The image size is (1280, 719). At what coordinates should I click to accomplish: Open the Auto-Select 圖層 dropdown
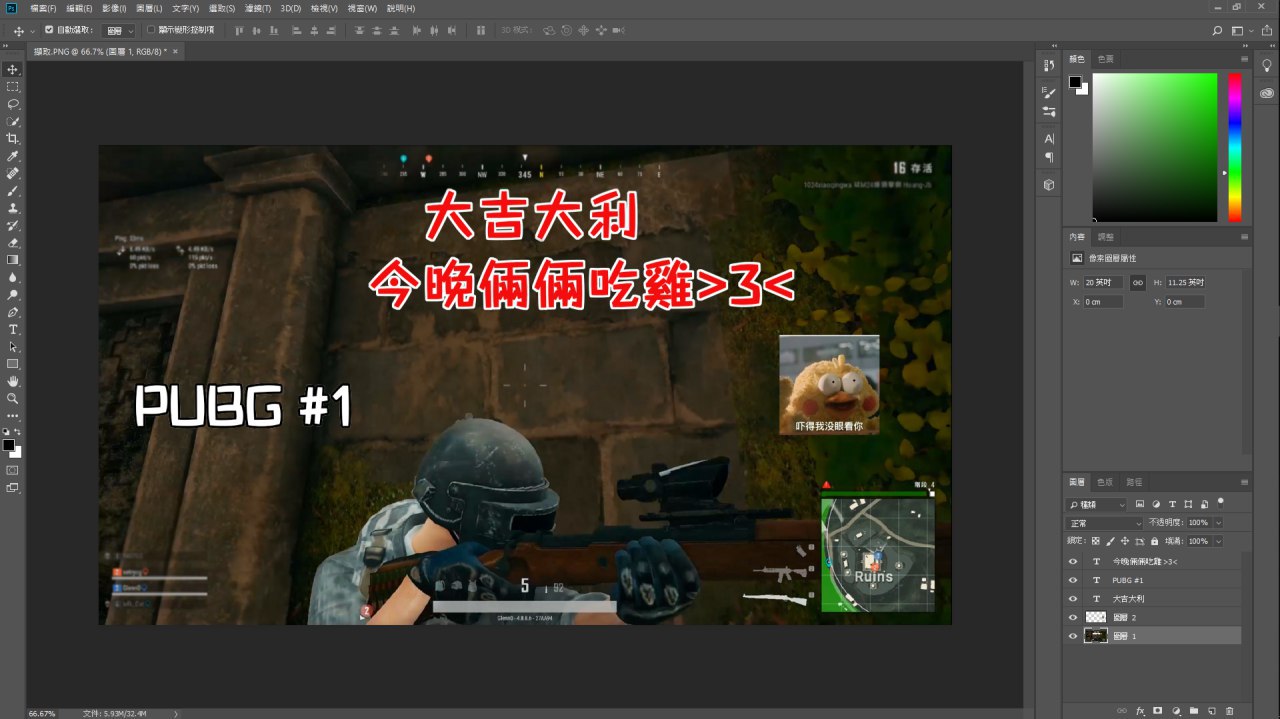click(x=118, y=31)
